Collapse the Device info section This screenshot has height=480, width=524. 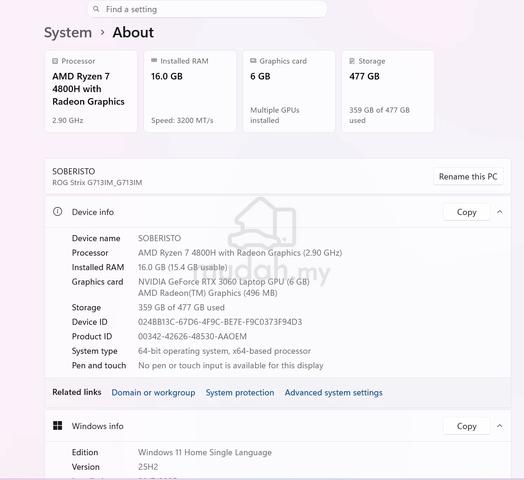click(x=500, y=212)
